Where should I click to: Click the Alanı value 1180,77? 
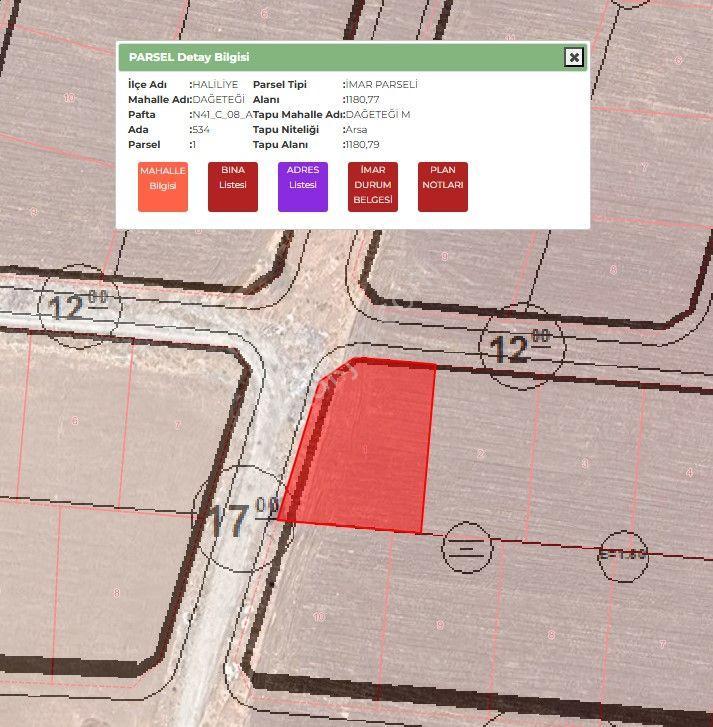(363, 100)
